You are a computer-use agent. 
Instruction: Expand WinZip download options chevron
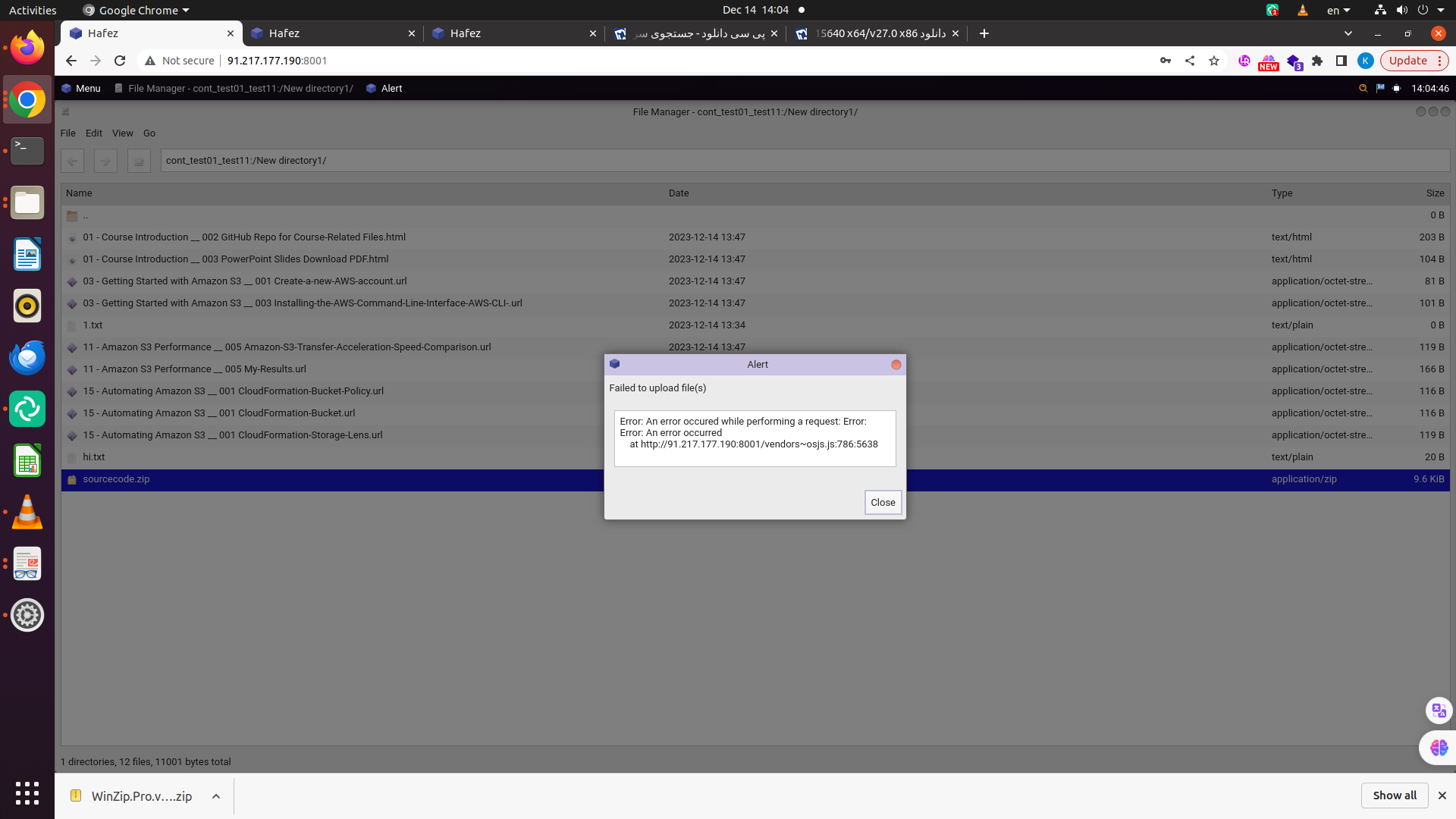click(216, 796)
